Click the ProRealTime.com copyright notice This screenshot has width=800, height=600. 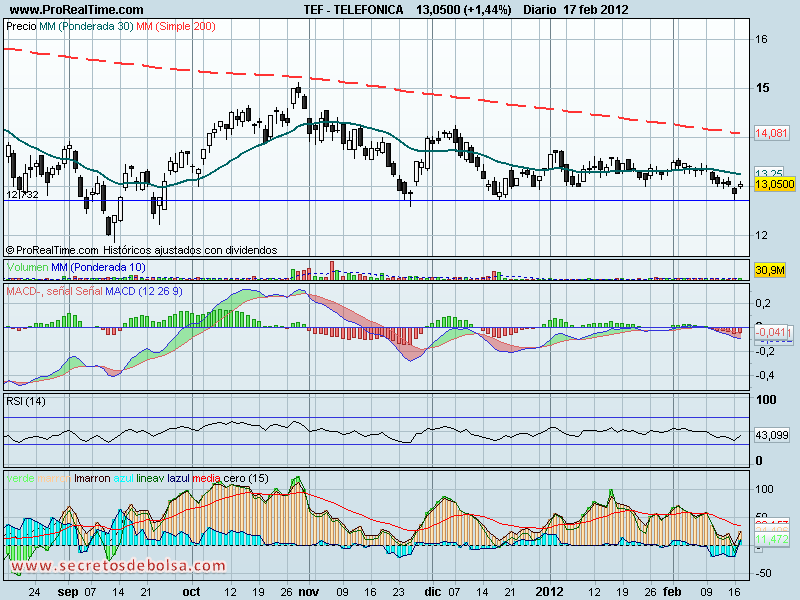pos(141,250)
